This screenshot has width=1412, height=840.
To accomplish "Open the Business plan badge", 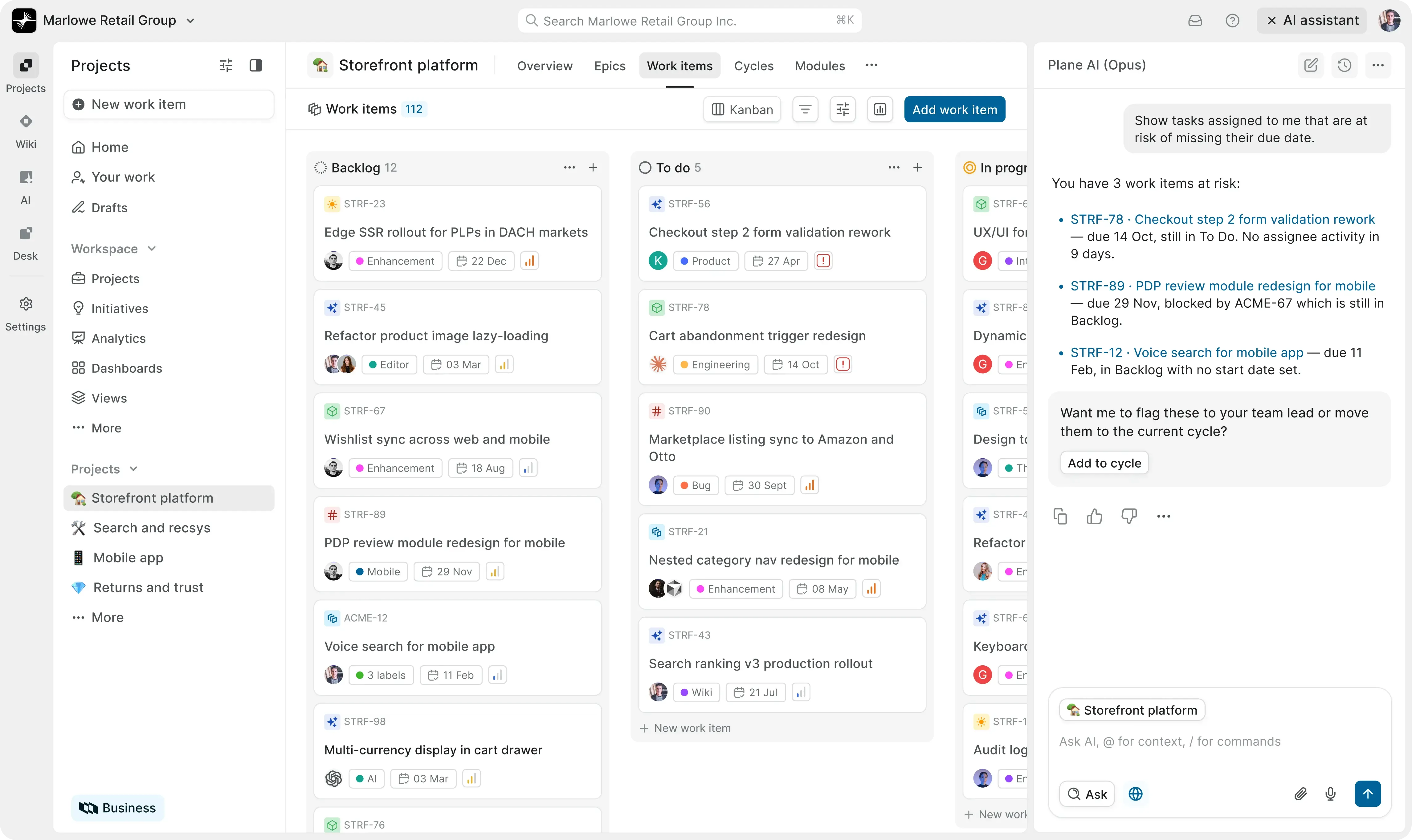I will (x=117, y=808).
